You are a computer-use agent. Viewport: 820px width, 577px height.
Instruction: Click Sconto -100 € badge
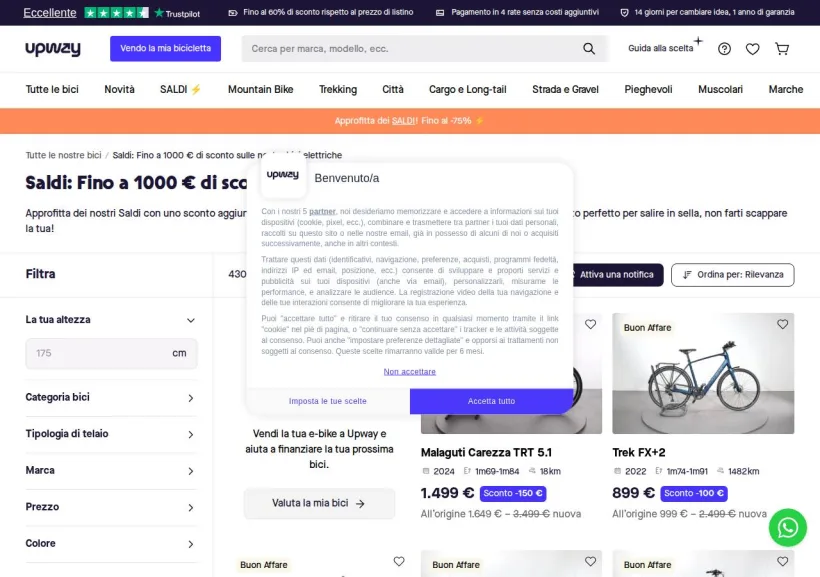point(693,493)
